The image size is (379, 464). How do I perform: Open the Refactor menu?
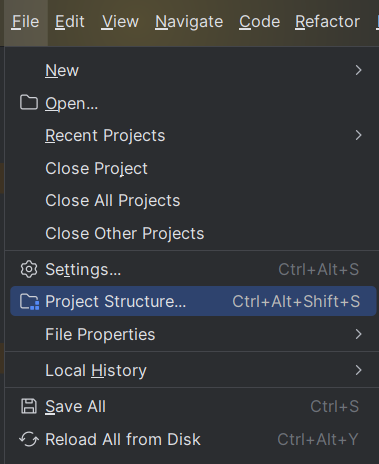327,22
